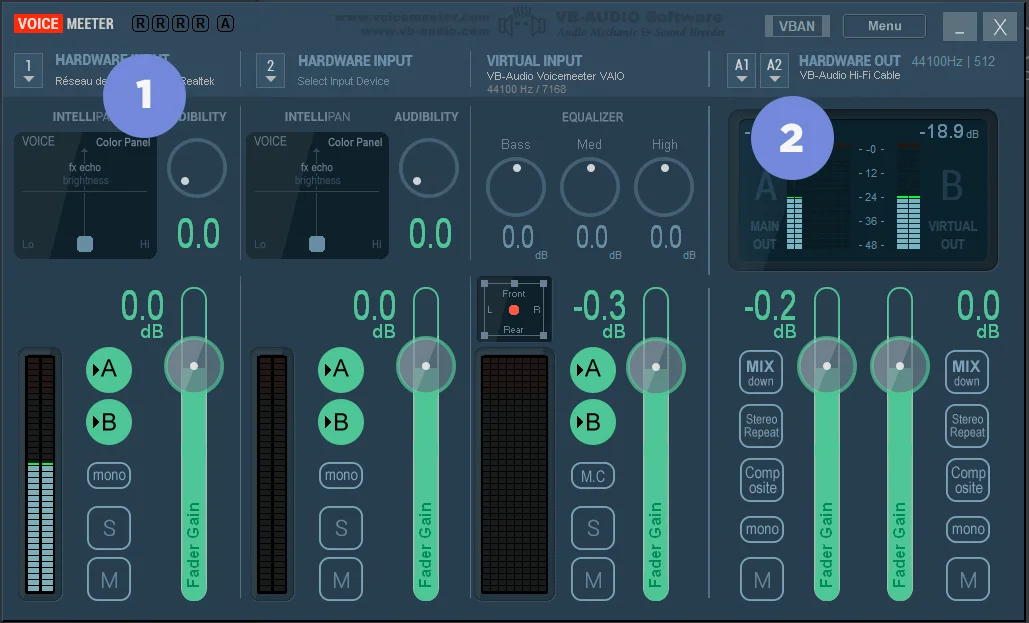The image size is (1029, 623).
Task: Enable mono on Hardware Input 2
Action: coord(341,475)
